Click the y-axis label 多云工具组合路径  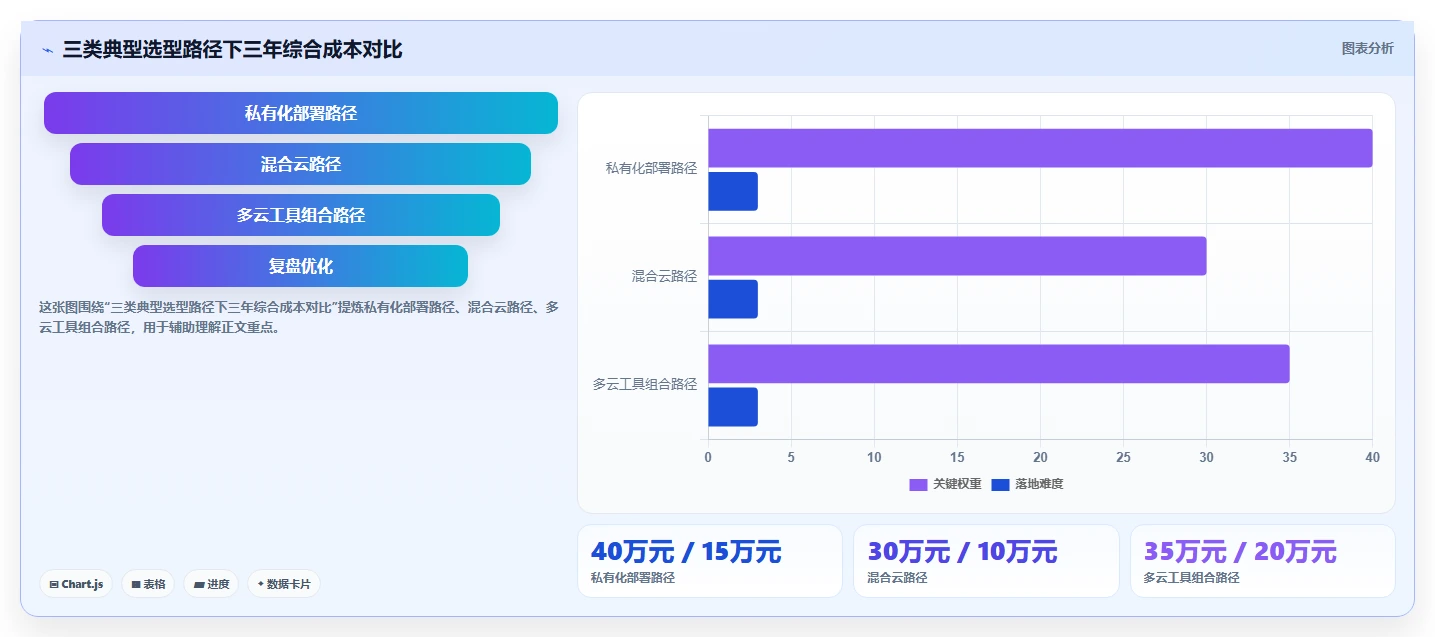pos(645,384)
